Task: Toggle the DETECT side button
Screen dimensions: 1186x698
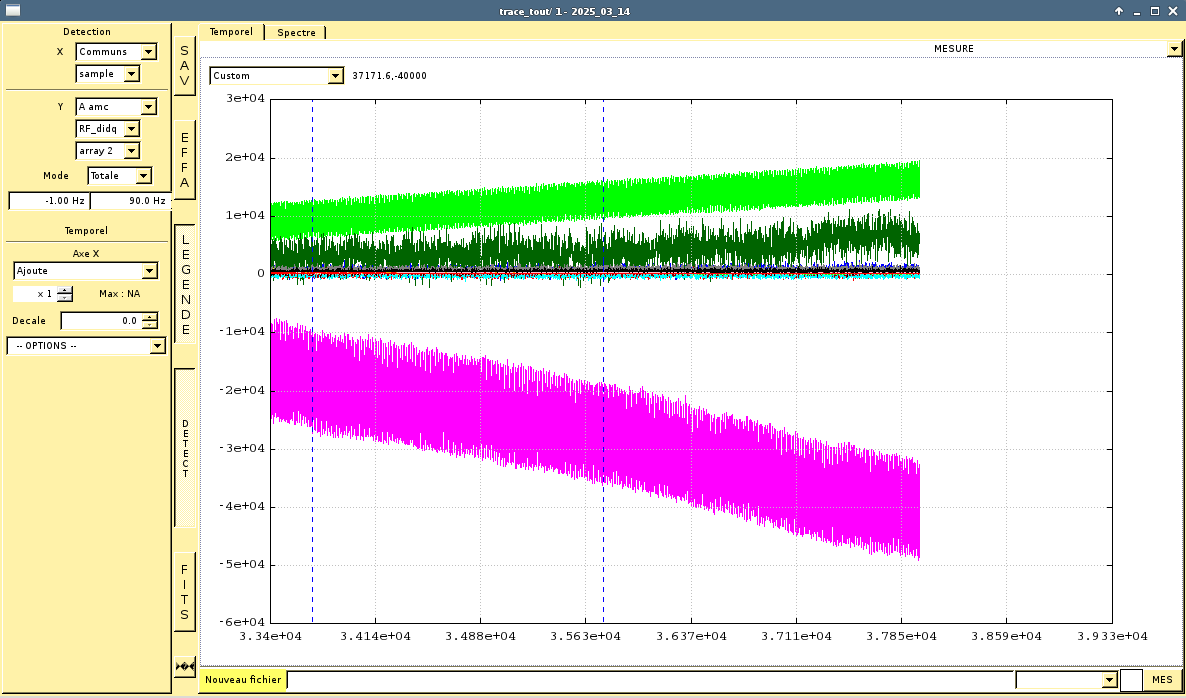Action: coord(185,448)
